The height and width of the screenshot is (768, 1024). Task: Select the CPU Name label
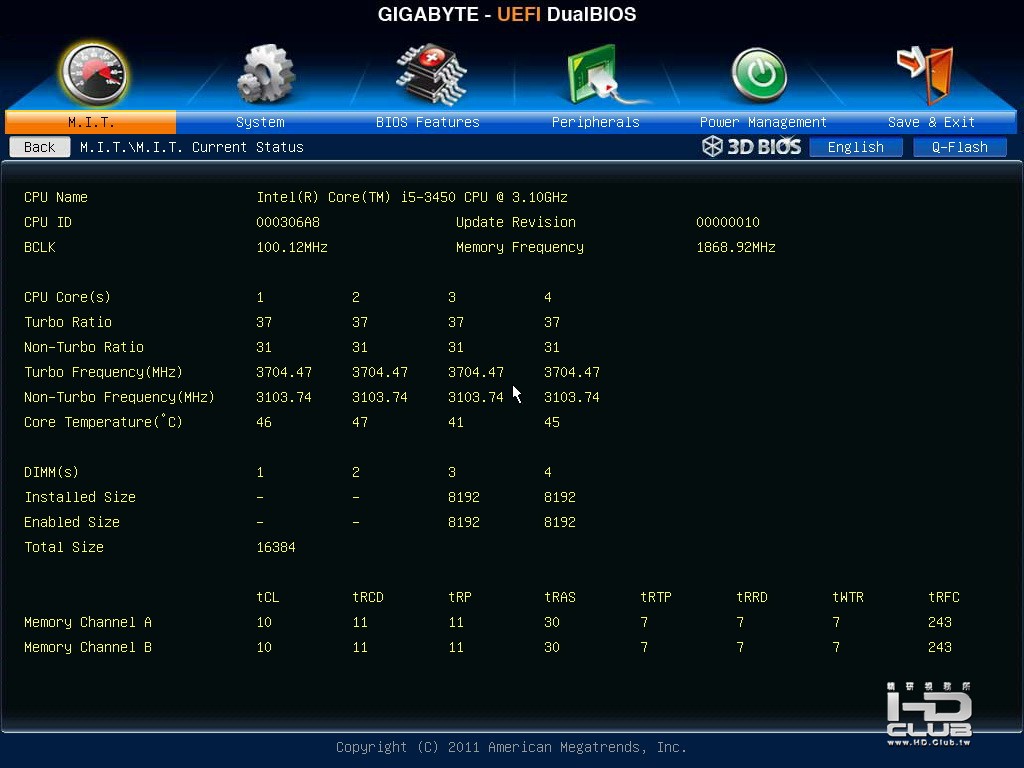(x=56, y=197)
